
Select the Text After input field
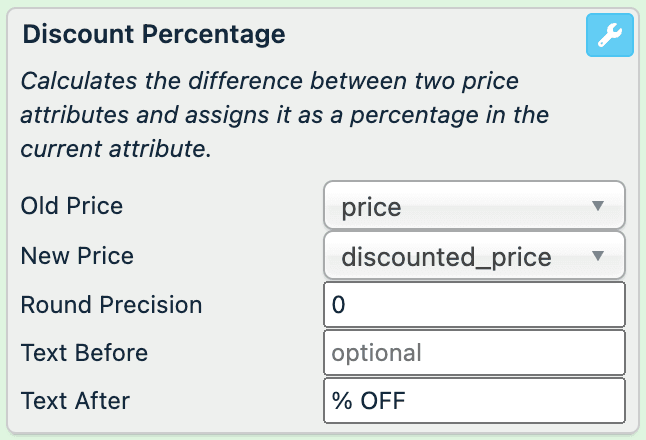474,400
